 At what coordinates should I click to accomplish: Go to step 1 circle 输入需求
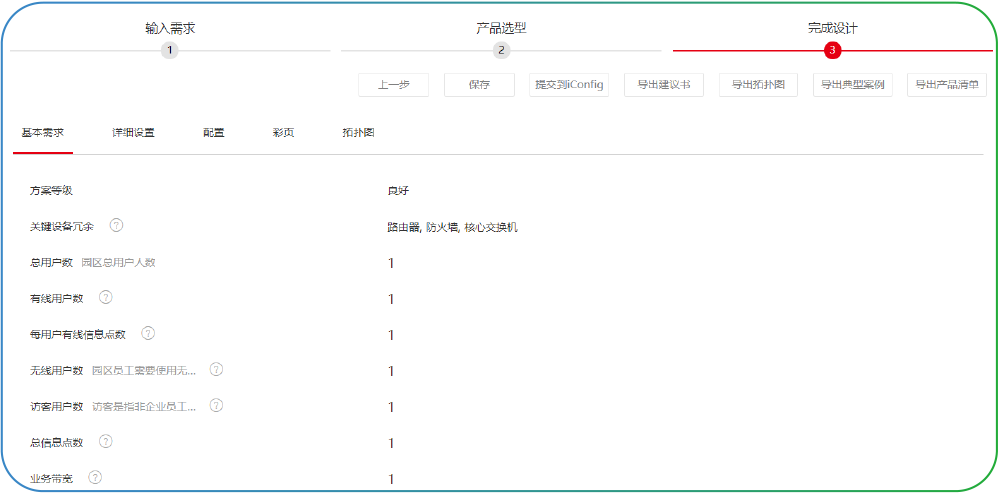(169, 50)
